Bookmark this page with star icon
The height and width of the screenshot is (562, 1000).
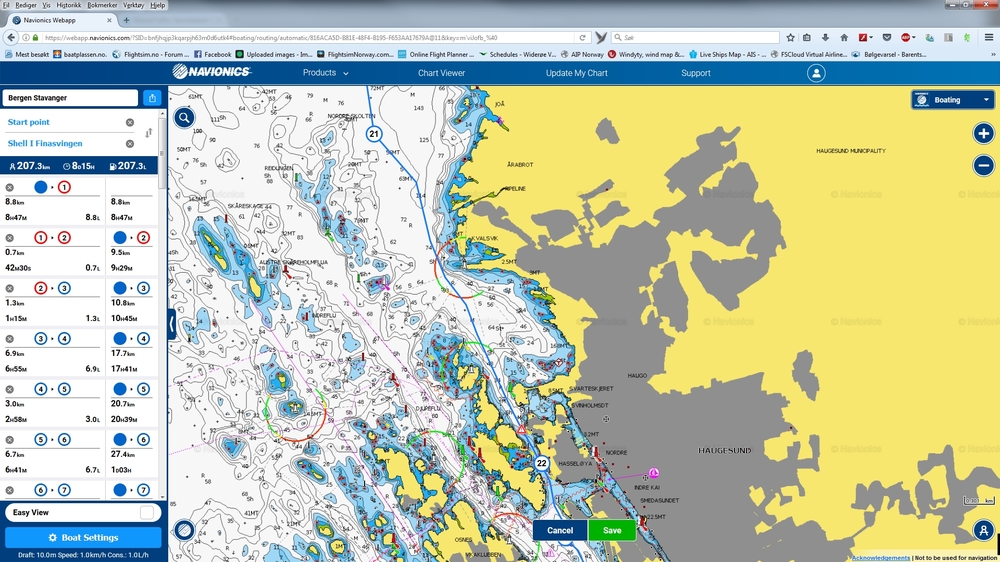790,38
